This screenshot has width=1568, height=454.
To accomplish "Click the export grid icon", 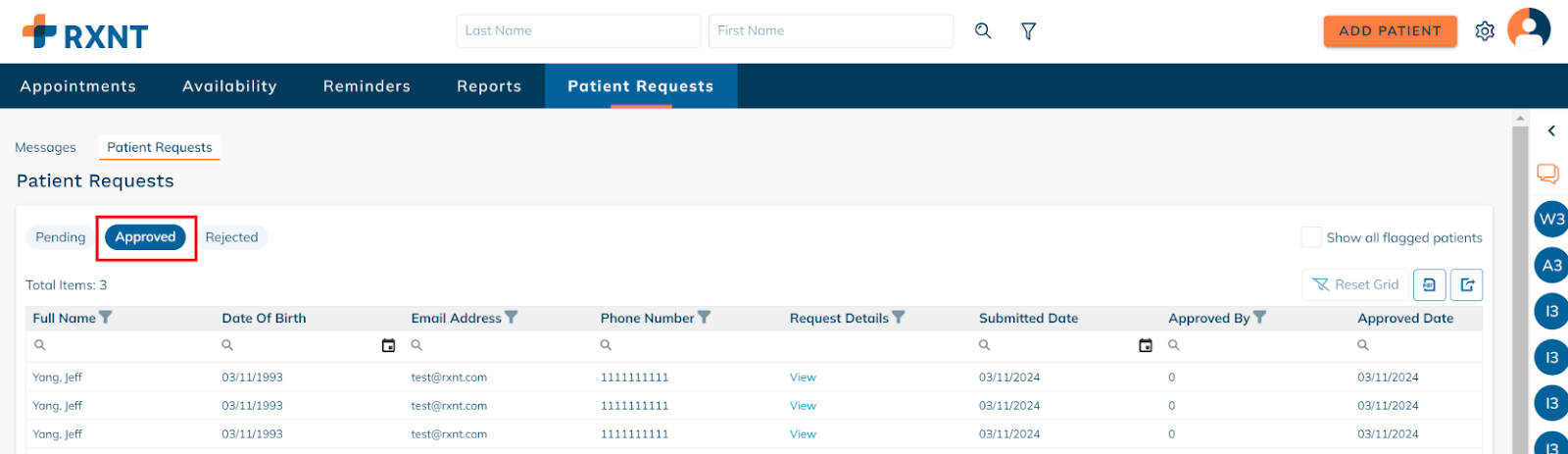I will pyautogui.click(x=1467, y=284).
